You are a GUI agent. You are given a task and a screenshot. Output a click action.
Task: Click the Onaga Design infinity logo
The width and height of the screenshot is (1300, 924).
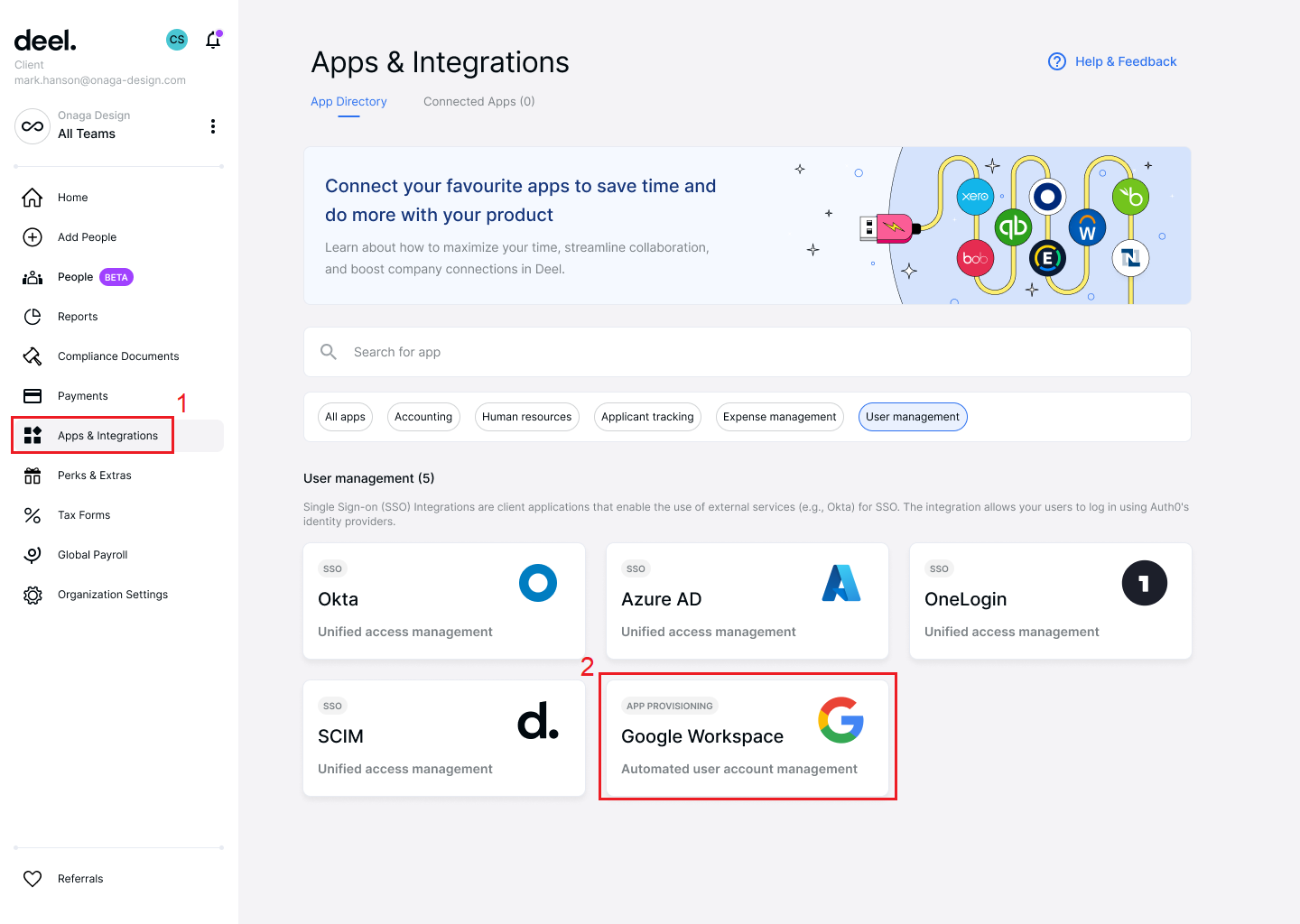[32, 126]
